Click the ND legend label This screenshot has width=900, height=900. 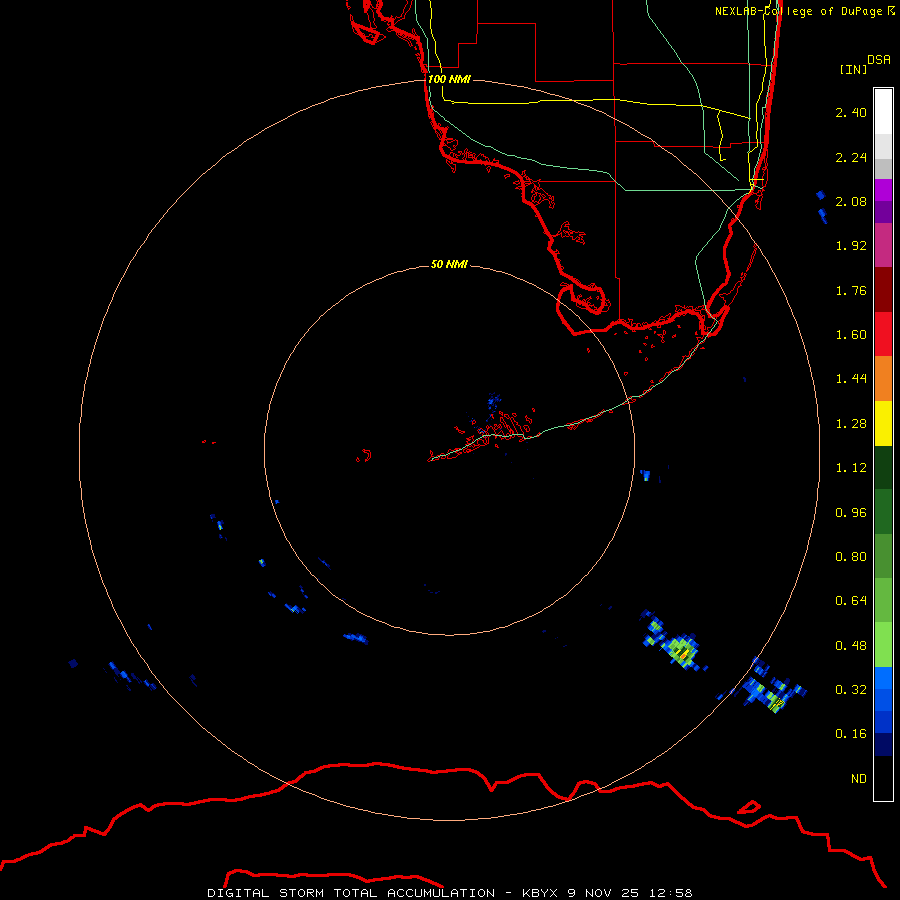pyautogui.click(x=859, y=779)
